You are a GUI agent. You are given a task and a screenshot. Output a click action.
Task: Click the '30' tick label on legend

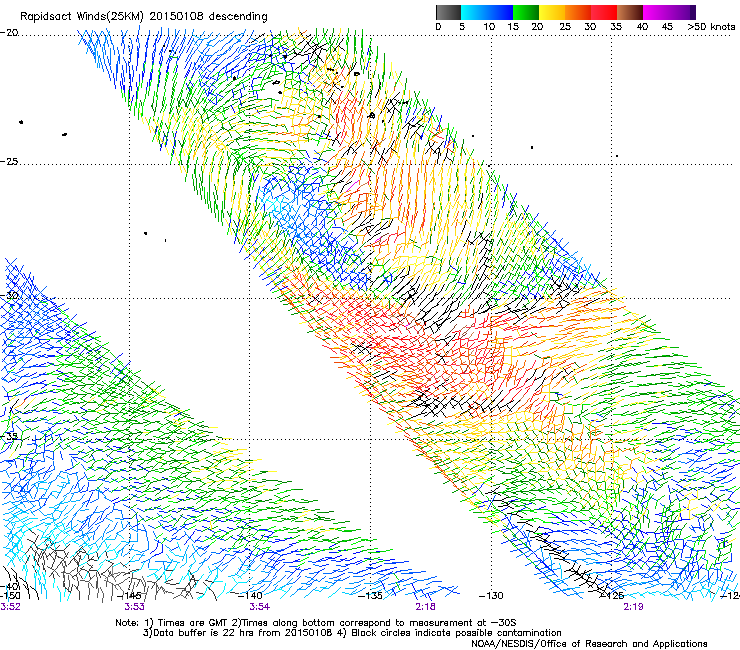point(590,27)
